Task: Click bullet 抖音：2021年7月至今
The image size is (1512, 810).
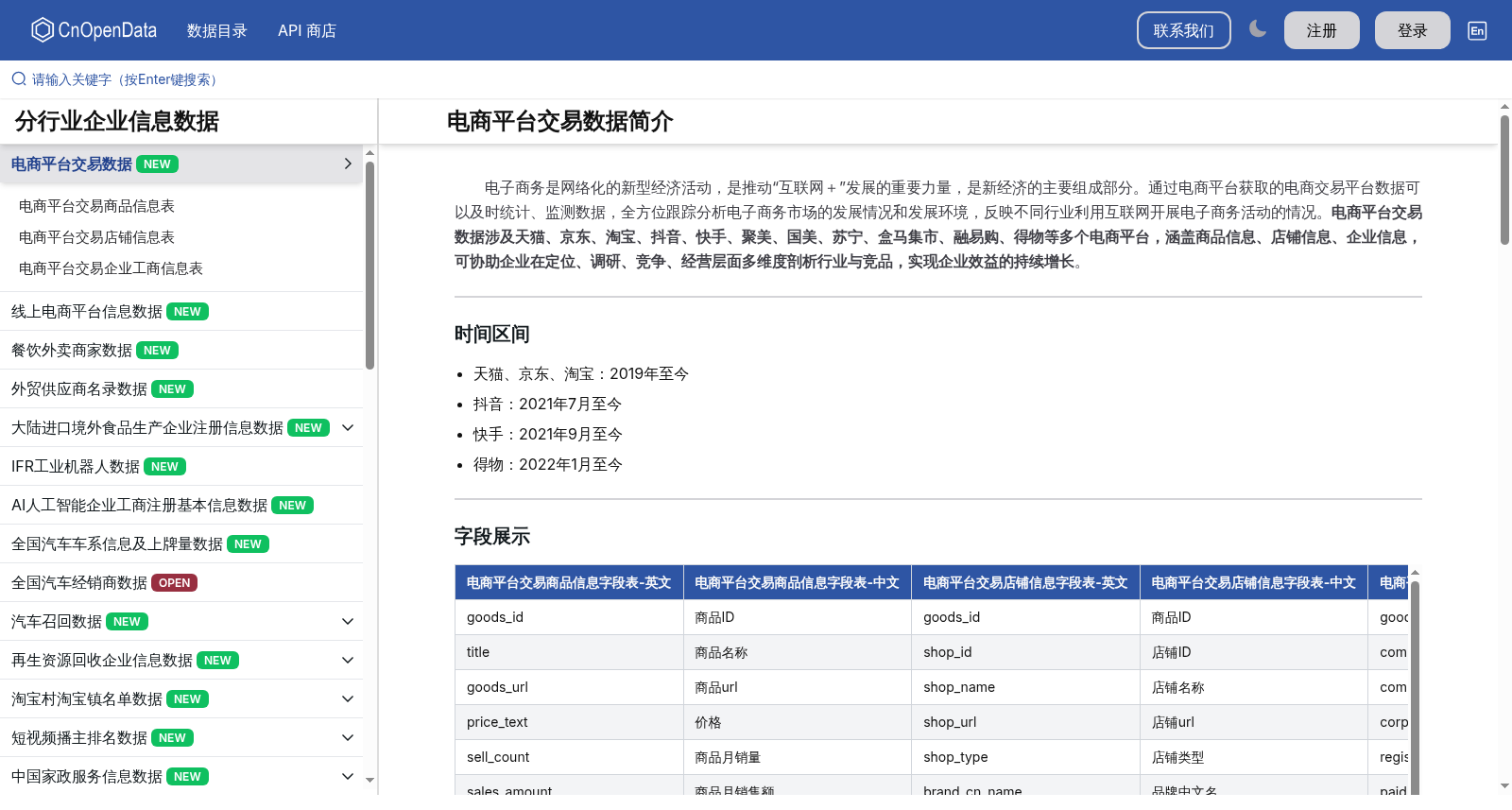Action: (547, 404)
